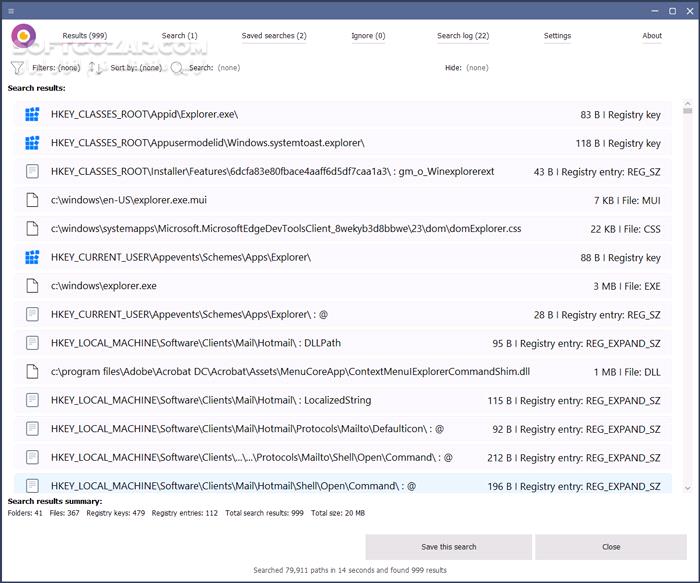Switch to the Saved searches (2) tab
The height and width of the screenshot is (583, 700).
pyautogui.click(x=274, y=36)
